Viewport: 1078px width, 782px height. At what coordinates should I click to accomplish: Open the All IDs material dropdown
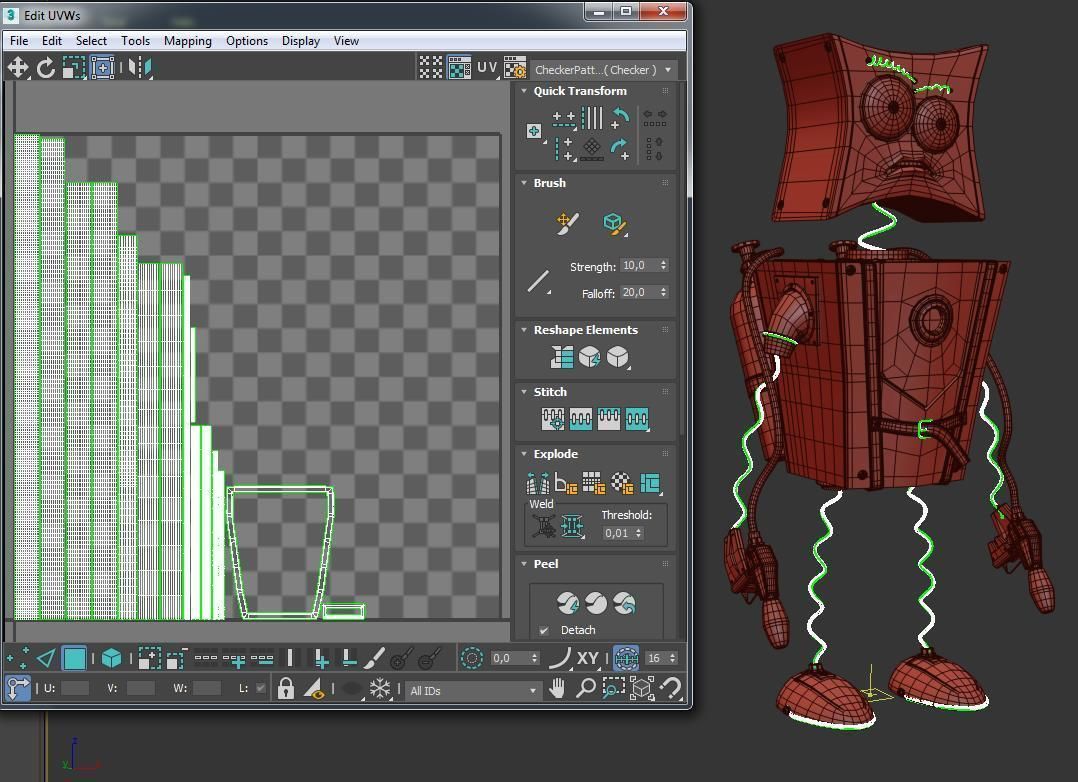(x=472, y=690)
